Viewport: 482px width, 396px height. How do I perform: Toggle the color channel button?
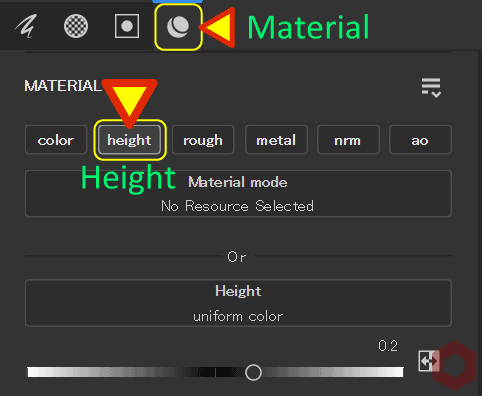56,140
